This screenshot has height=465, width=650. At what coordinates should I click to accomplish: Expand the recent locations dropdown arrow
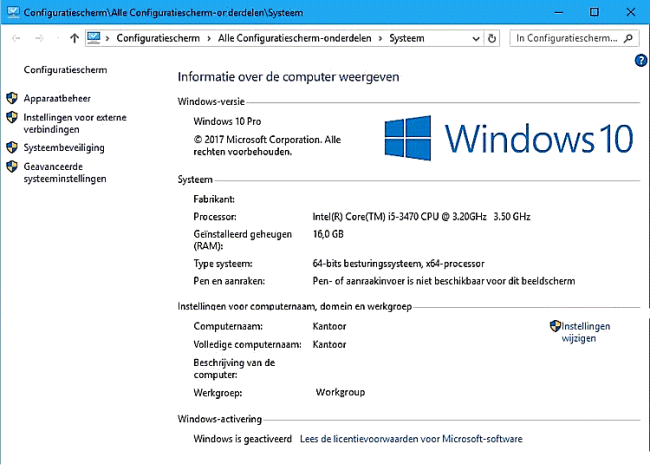pos(56,39)
